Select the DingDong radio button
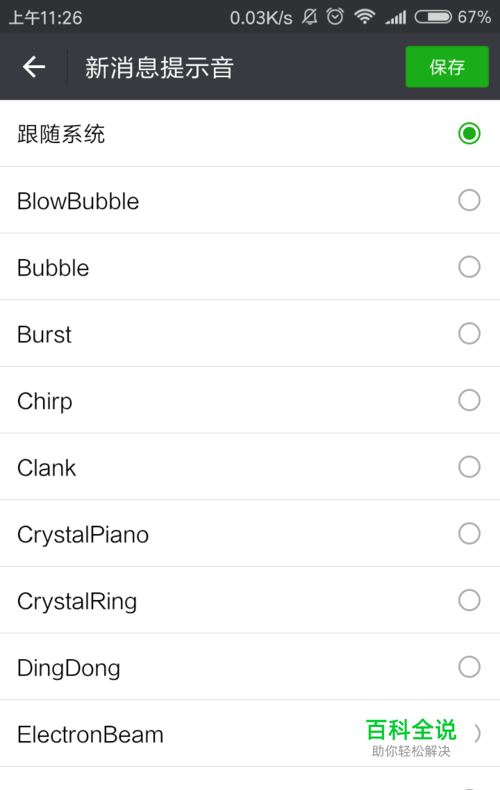 coord(469,667)
